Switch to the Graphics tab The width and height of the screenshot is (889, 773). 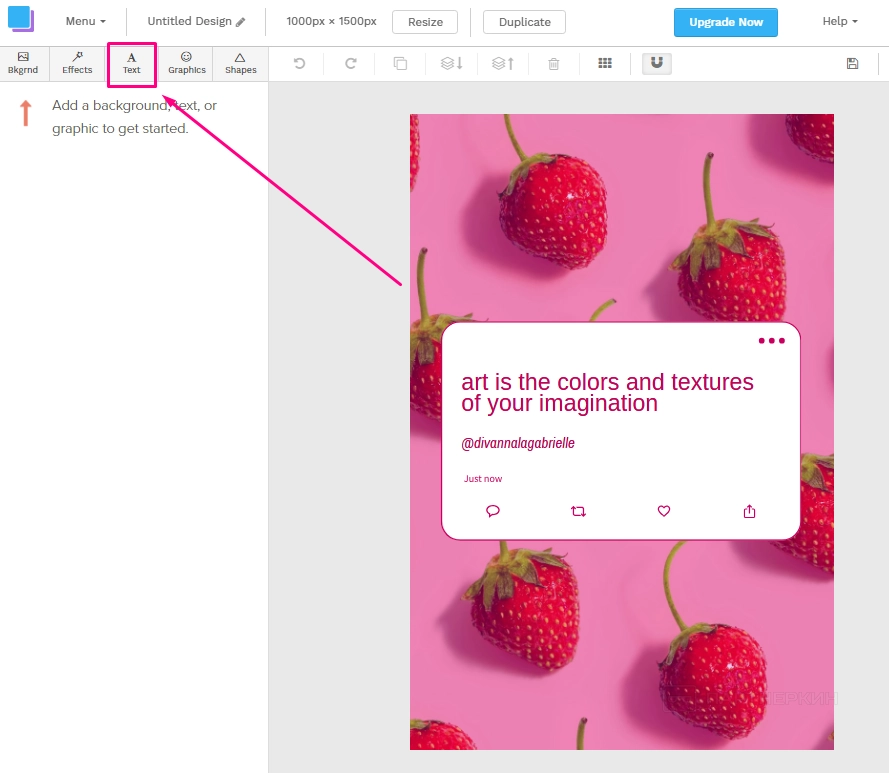coord(186,64)
